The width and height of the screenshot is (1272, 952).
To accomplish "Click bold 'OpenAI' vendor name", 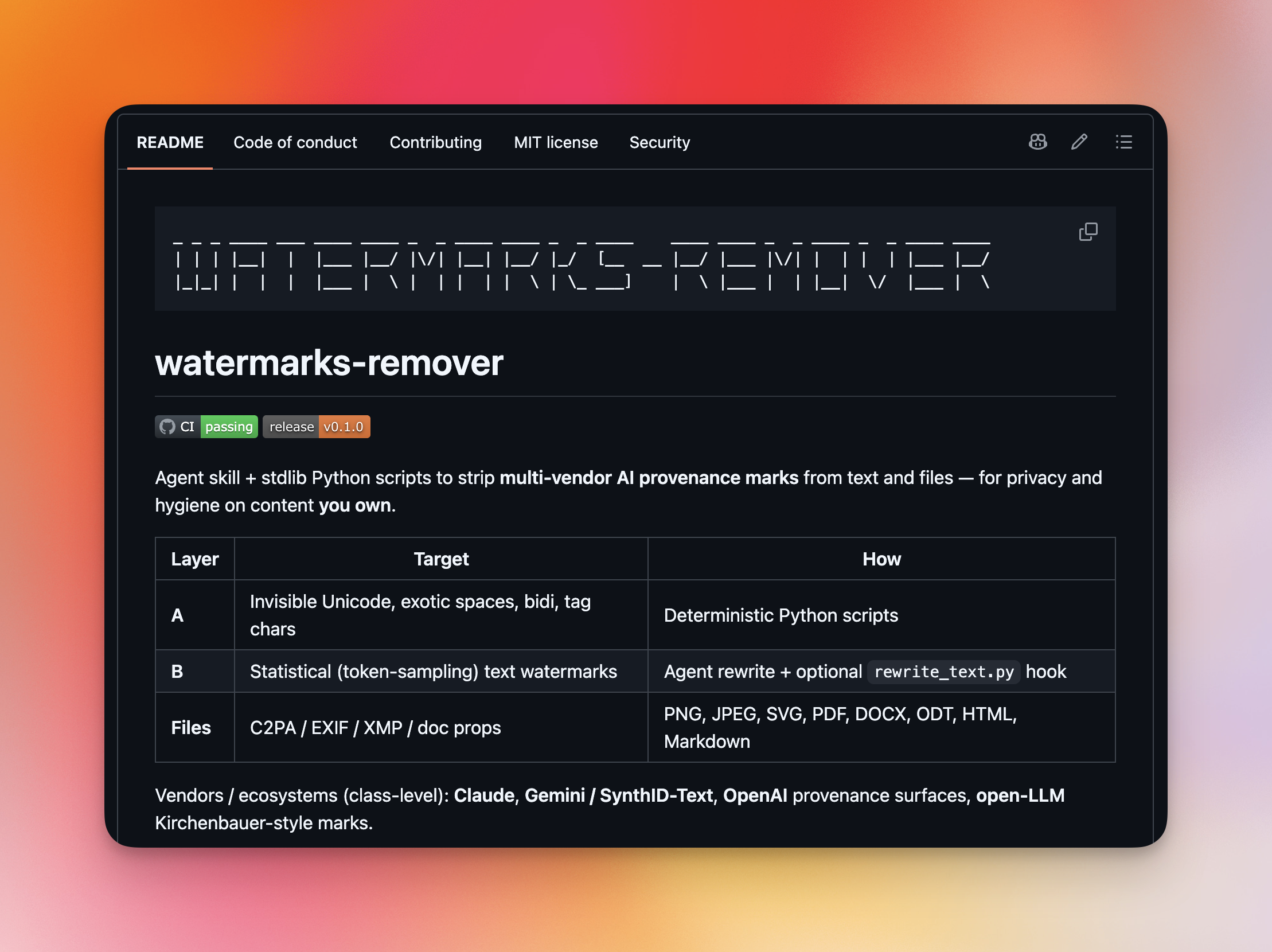I will click(x=755, y=795).
